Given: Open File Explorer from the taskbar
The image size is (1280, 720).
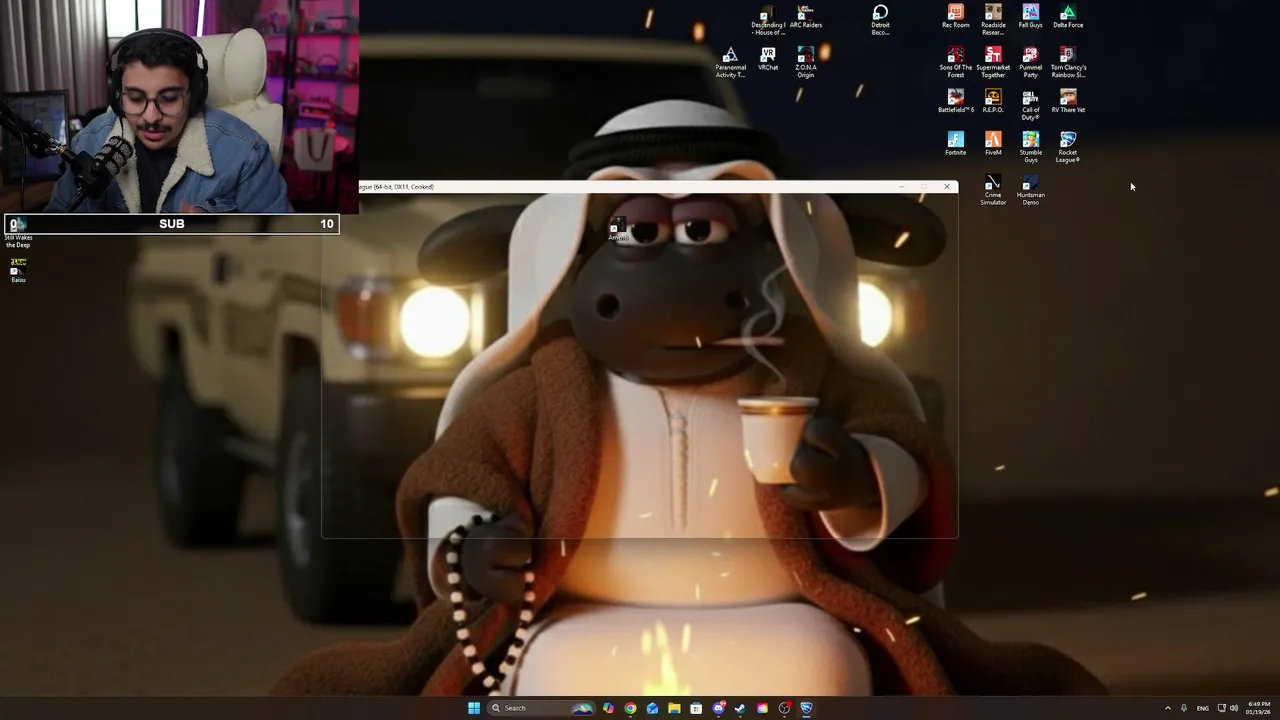Looking at the screenshot, I should tap(674, 708).
